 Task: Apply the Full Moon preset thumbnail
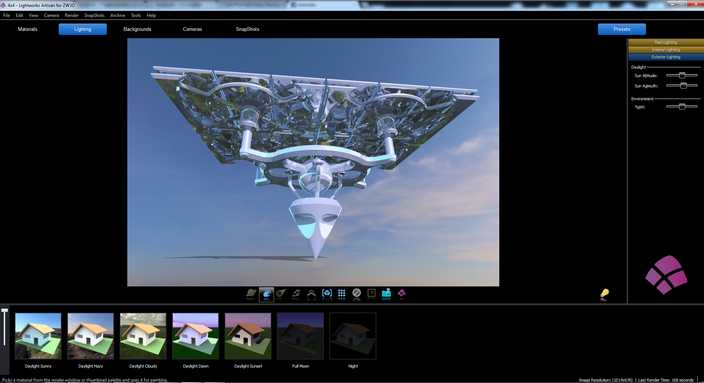[x=300, y=336]
